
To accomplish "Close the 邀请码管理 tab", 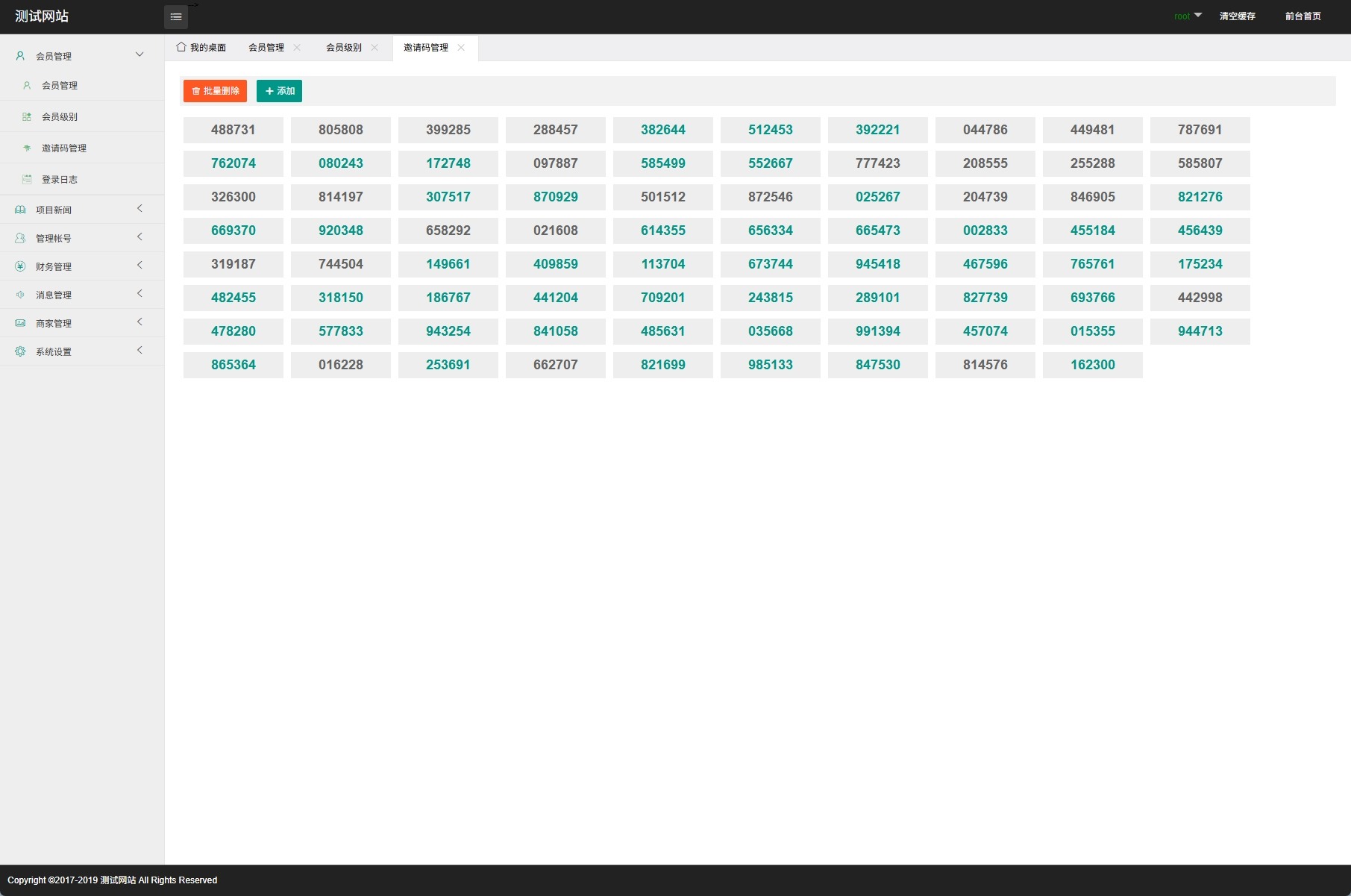I will [x=461, y=48].
